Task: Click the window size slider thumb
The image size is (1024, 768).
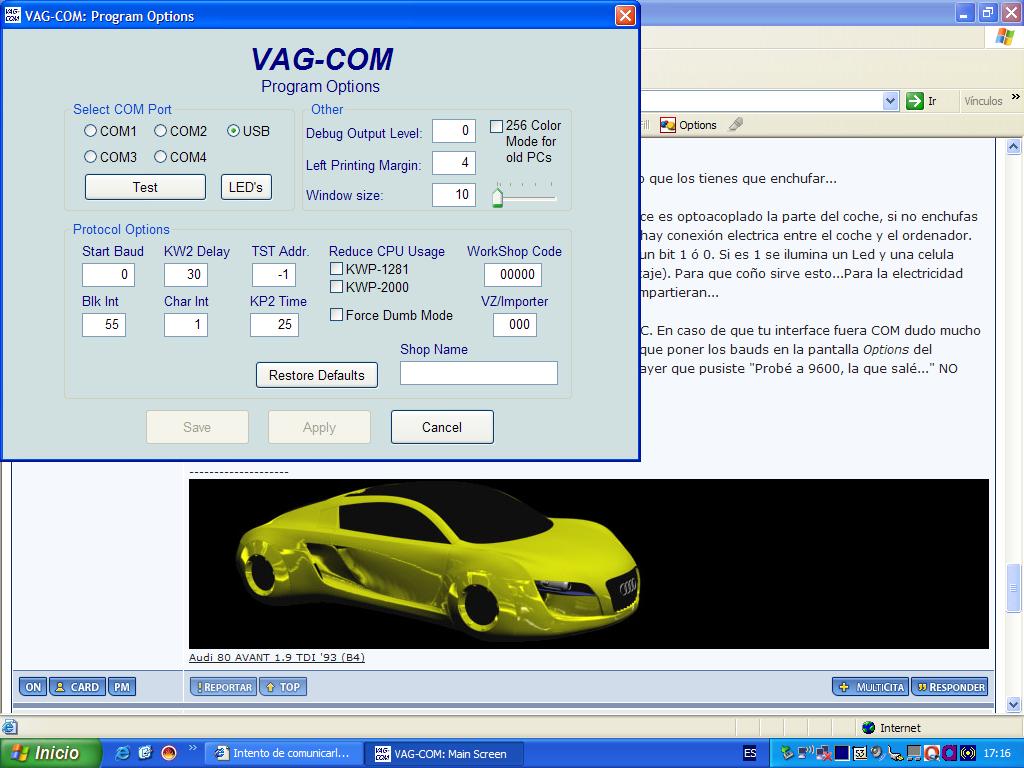Action: [498, 197]
